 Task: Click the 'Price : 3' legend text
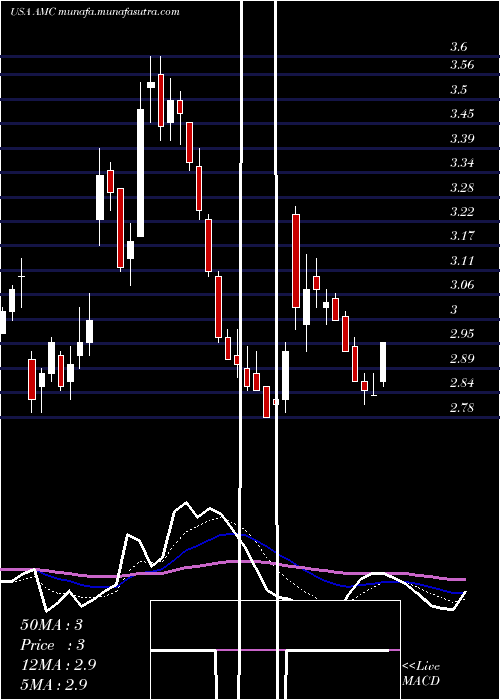pyautogui.click(x=52, y=645)
